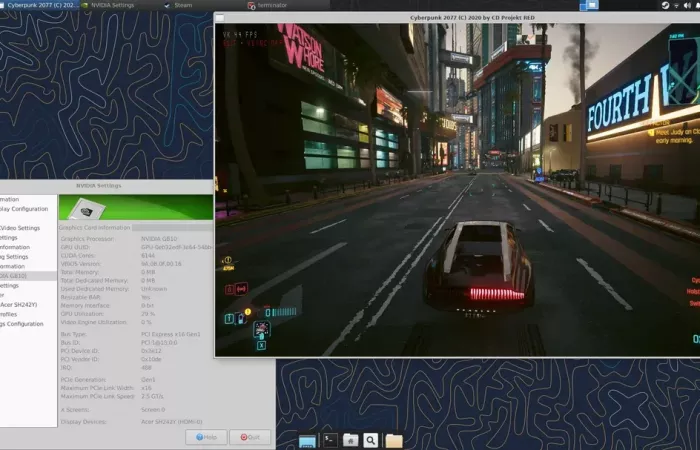Click the "6144" CUDA Cores value
The image size is (700, 450).
[x=148, y=256]
